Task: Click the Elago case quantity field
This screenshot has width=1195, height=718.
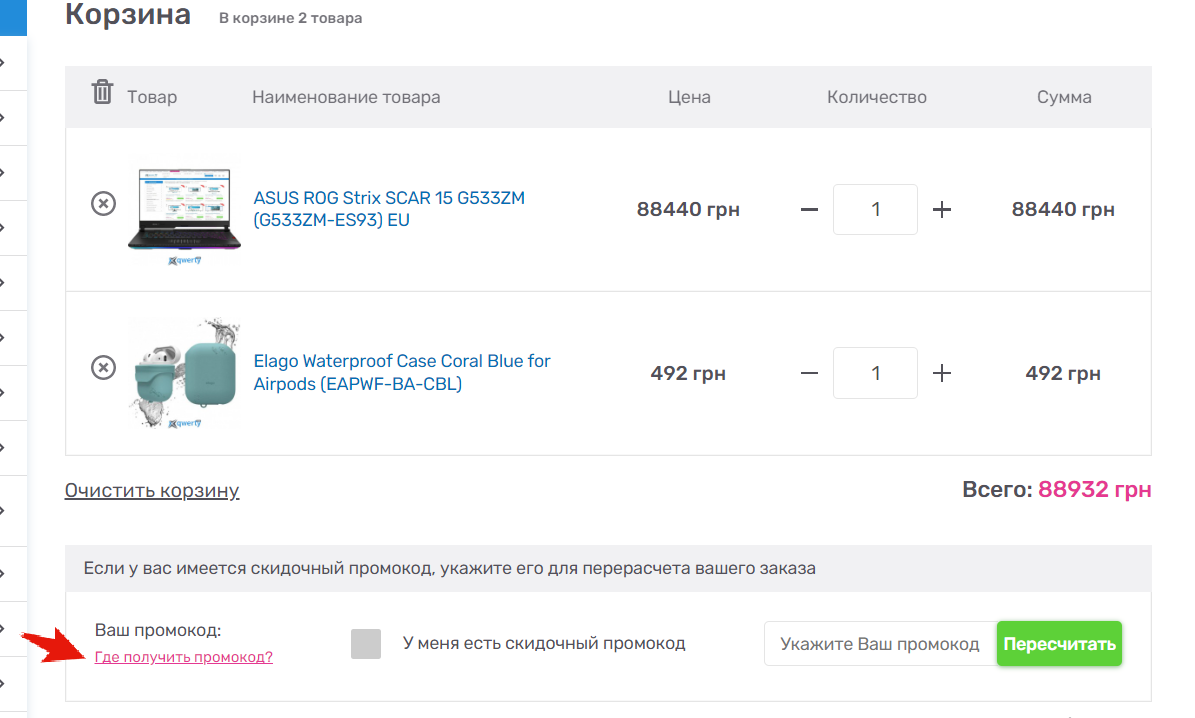Action: 875,373
